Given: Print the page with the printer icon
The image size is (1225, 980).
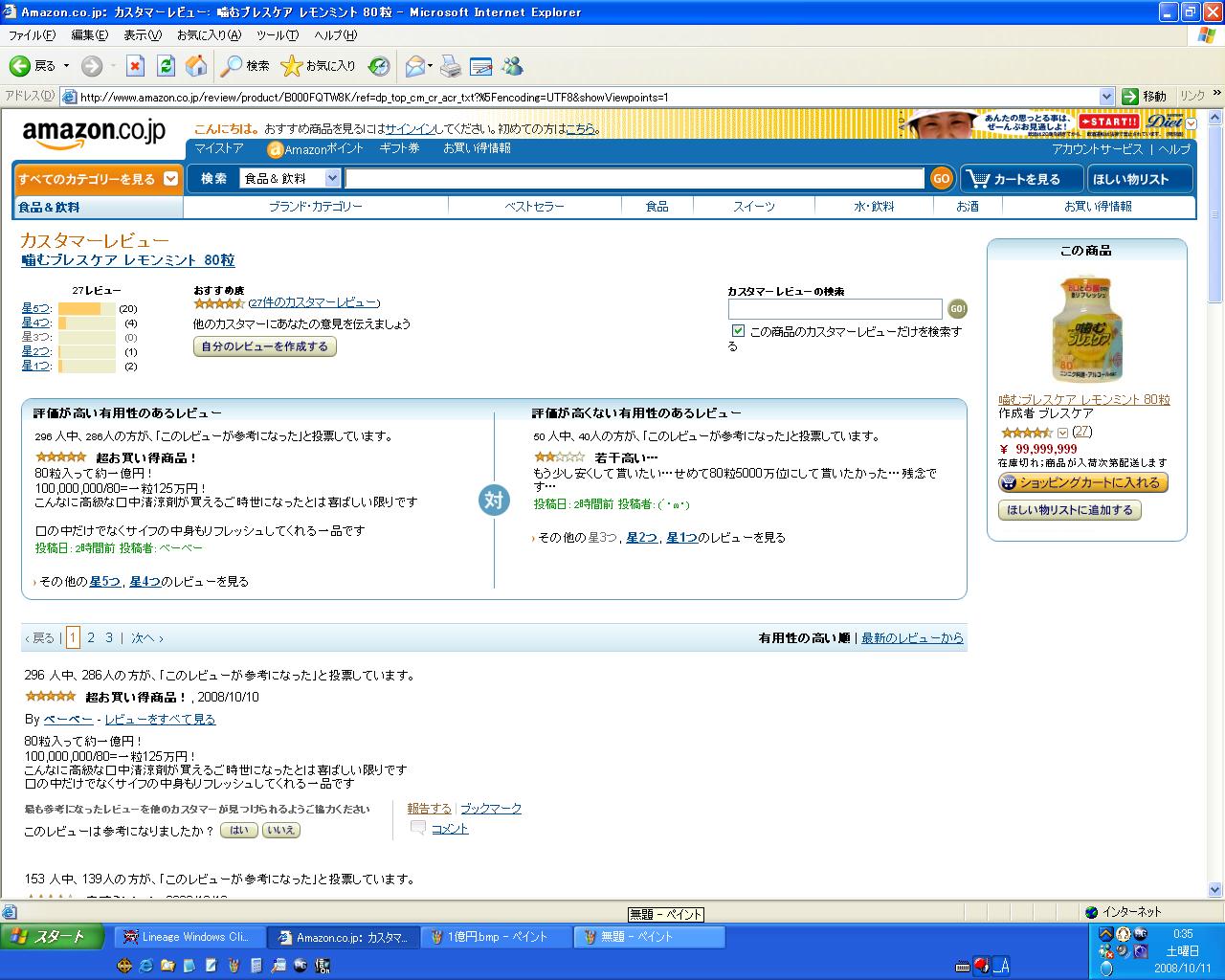Looking at the screenshot, I should click(451, 66).
